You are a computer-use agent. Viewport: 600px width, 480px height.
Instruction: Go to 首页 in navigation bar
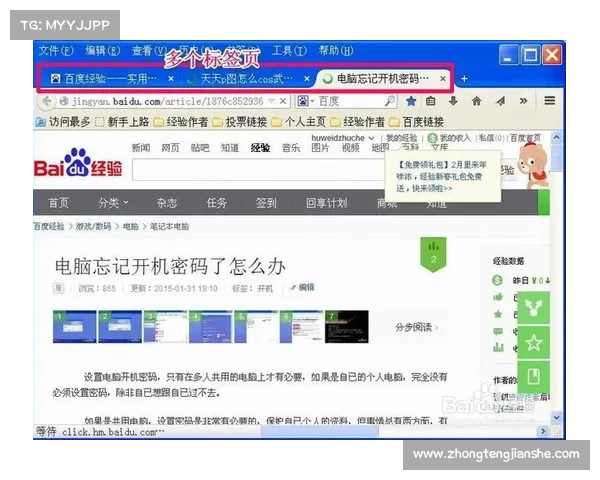(58, 203)
